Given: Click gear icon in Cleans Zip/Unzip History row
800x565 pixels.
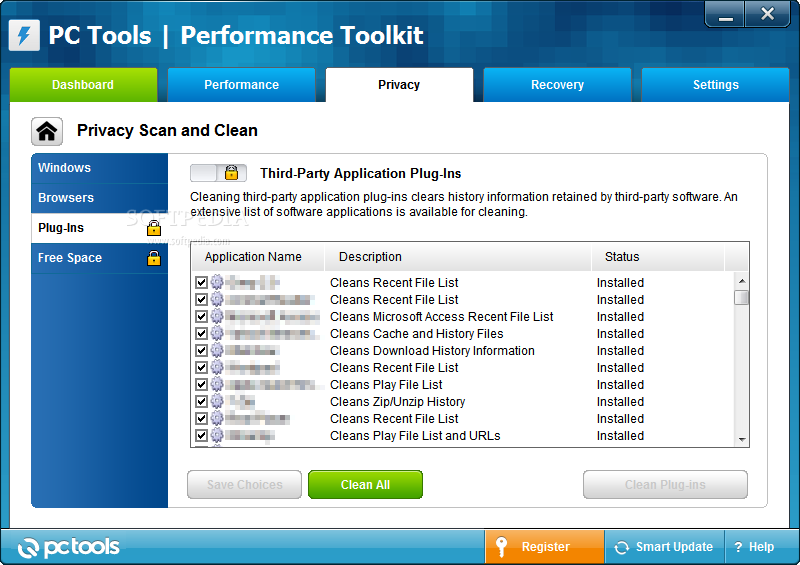Looking at the screenshot, I should click(x=217, y=401).
